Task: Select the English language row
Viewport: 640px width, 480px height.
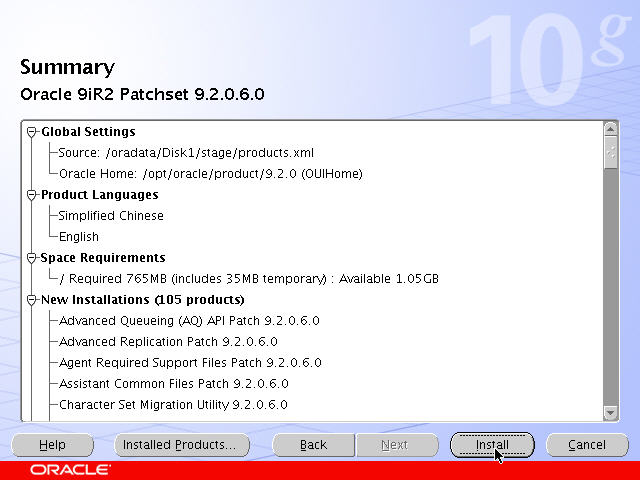Action: (x=79, y=237)
